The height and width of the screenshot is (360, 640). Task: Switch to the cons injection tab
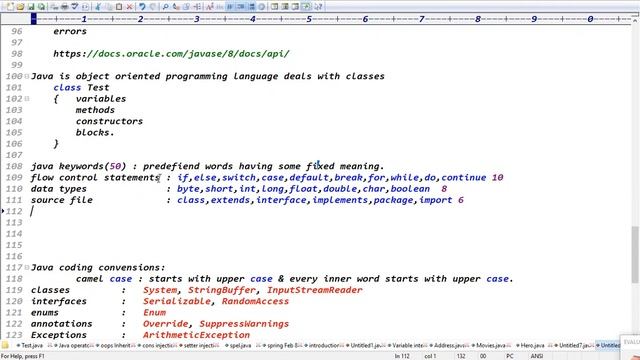[157, 345]
